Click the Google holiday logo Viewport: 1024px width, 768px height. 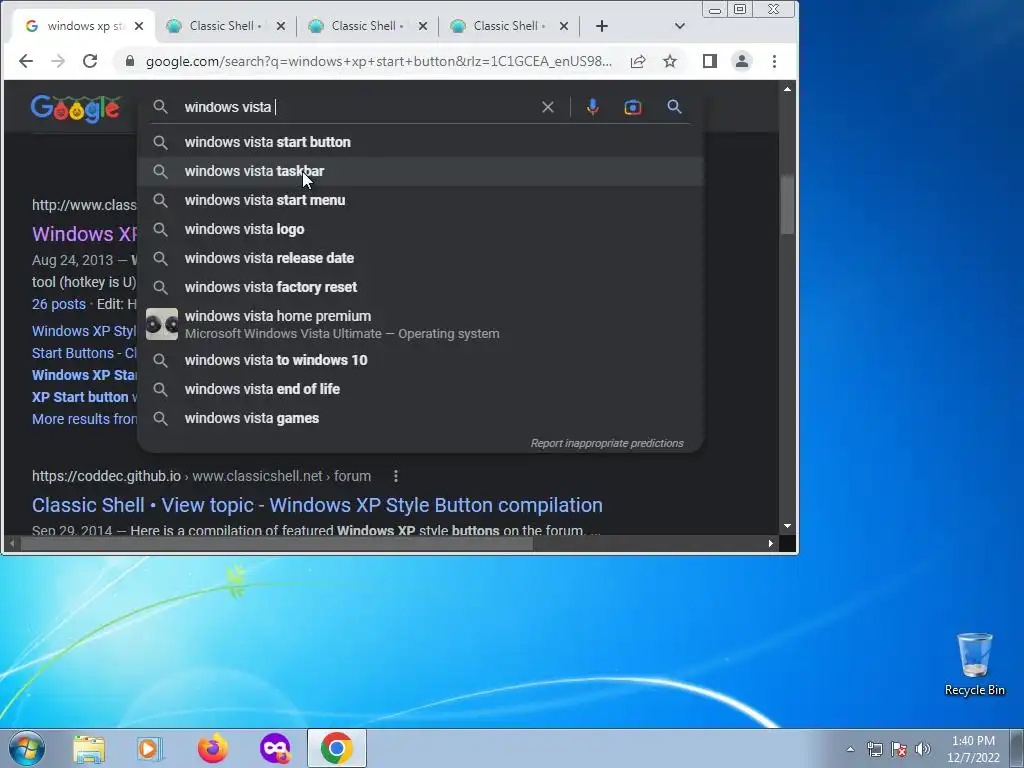pos(76,108)
